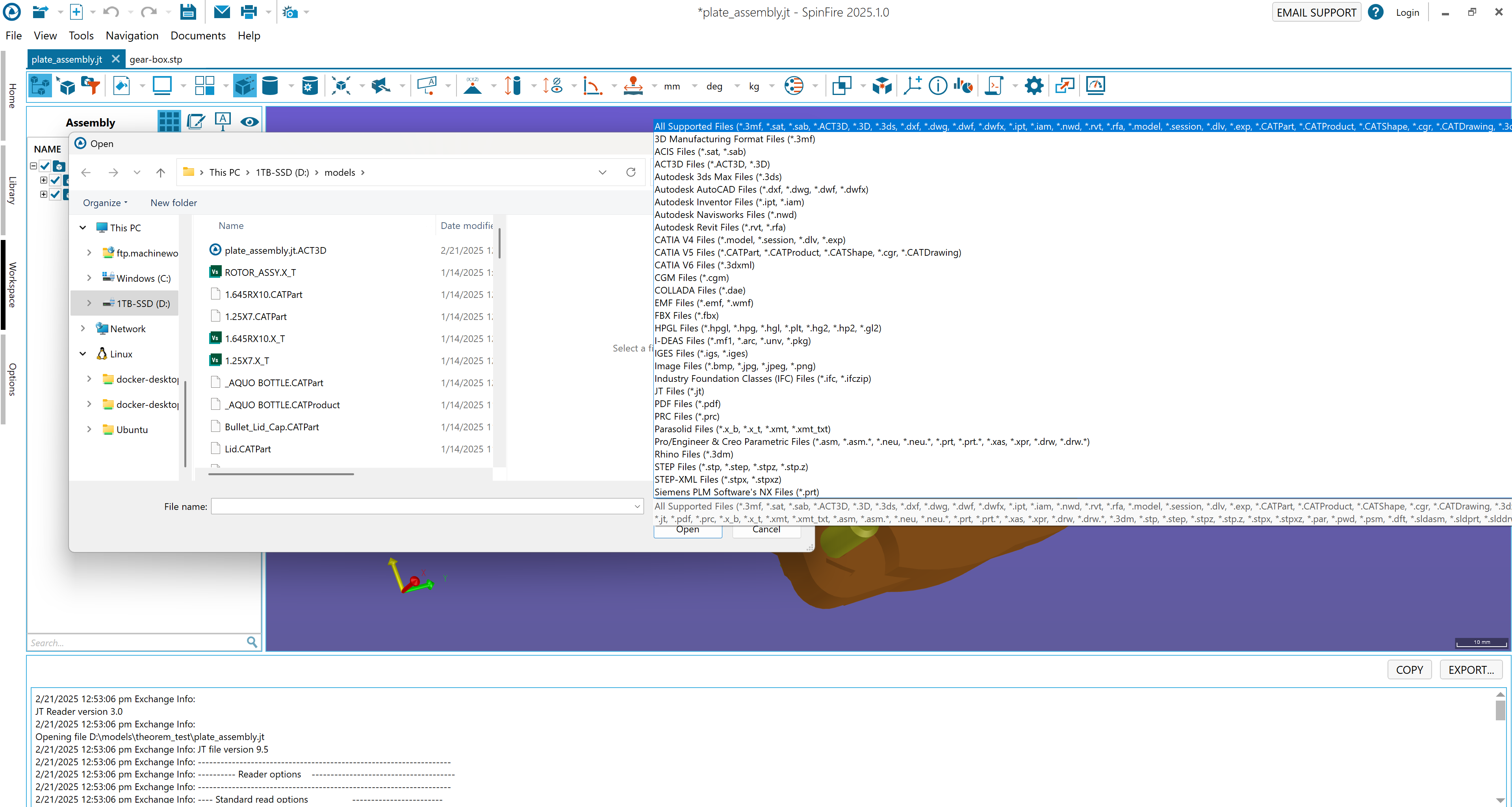Expand the Windows (C:) drive node
The width and height of the screenshot is (1512, 807).
pos(89,278)
